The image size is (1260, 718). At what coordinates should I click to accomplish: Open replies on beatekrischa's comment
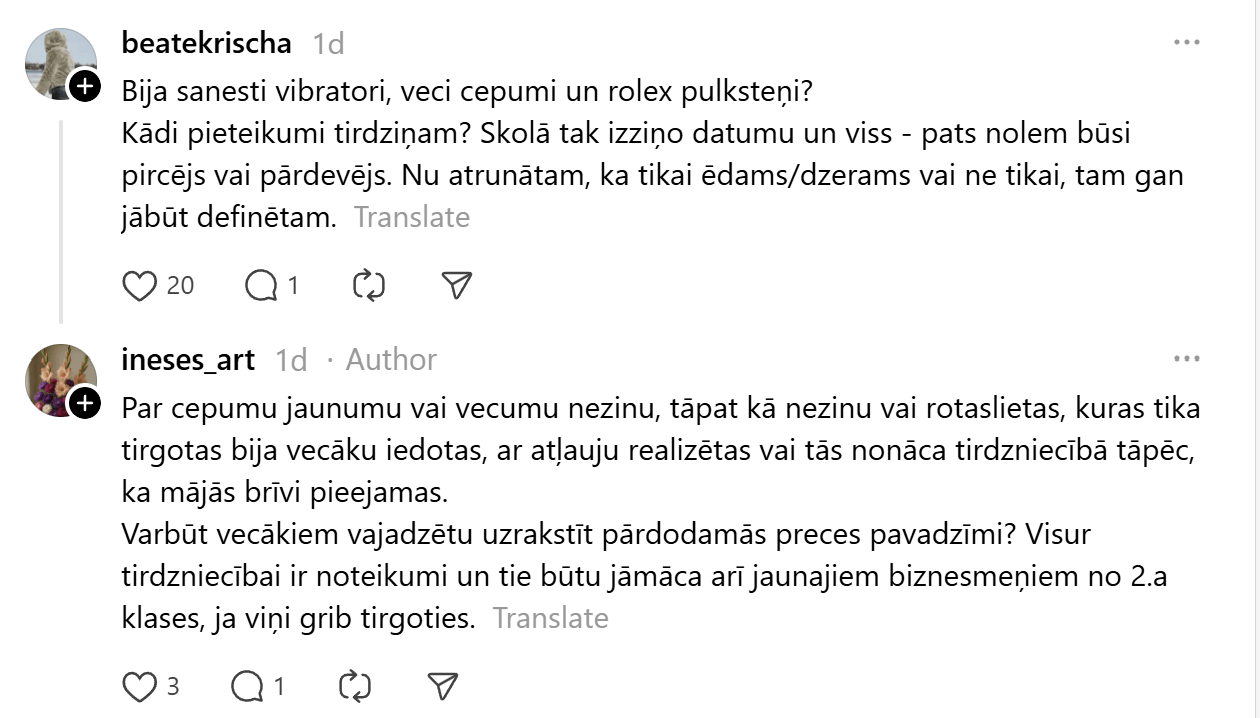click(261, 286)
